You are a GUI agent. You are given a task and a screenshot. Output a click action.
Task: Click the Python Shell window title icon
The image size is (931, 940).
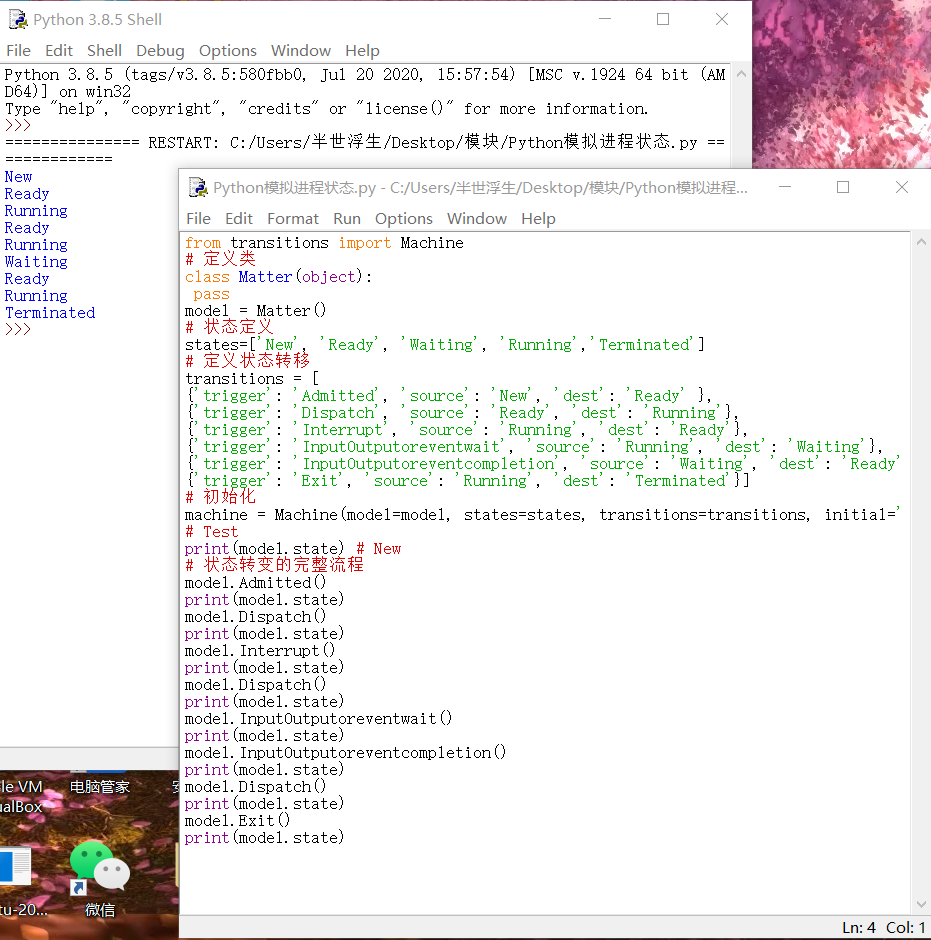[18, 19]
